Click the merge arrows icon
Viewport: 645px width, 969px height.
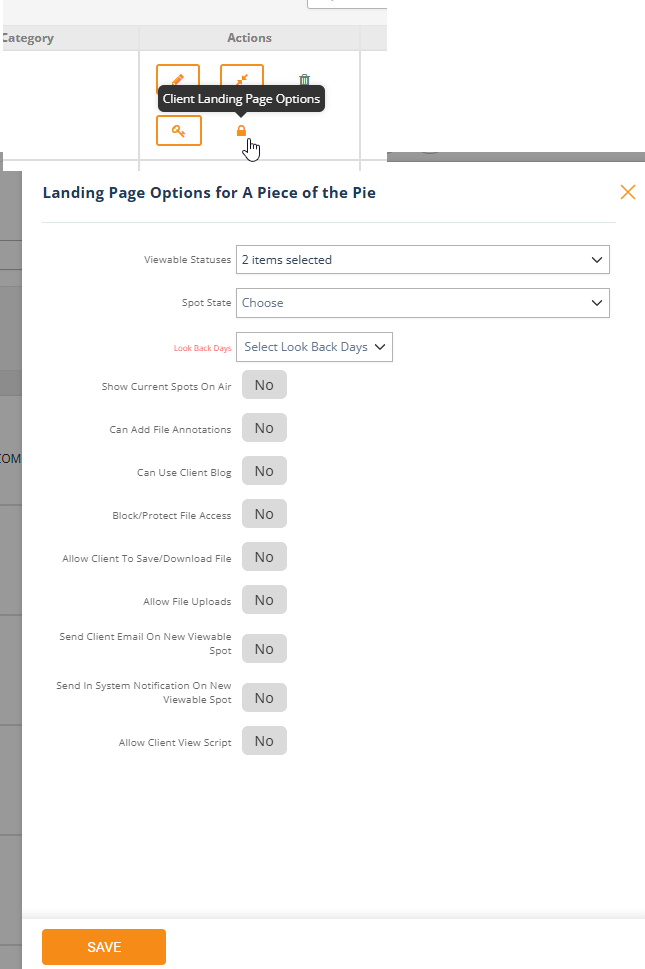tap(241, 78)
